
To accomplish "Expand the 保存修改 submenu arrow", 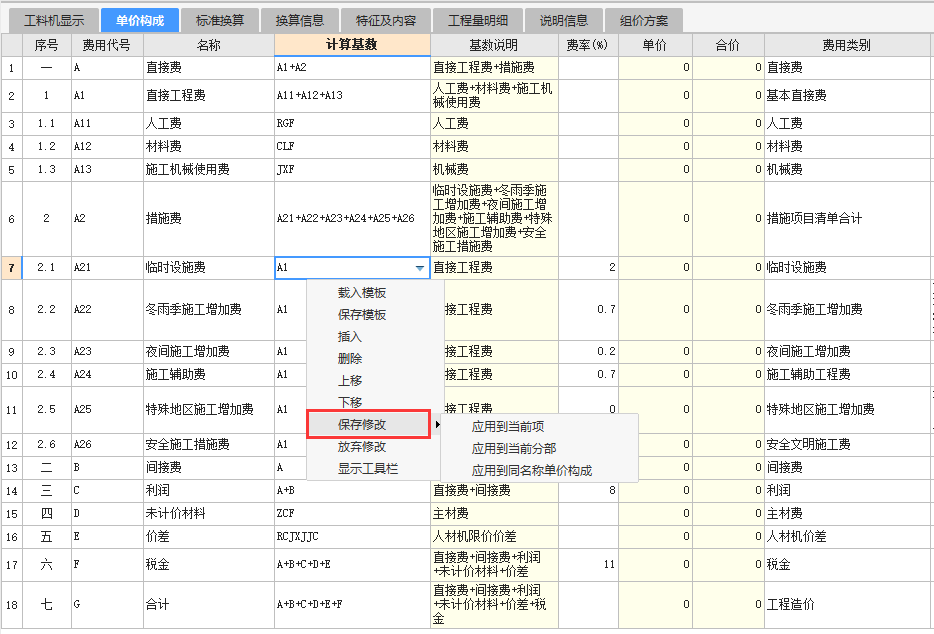I will [x=436, y=425].
